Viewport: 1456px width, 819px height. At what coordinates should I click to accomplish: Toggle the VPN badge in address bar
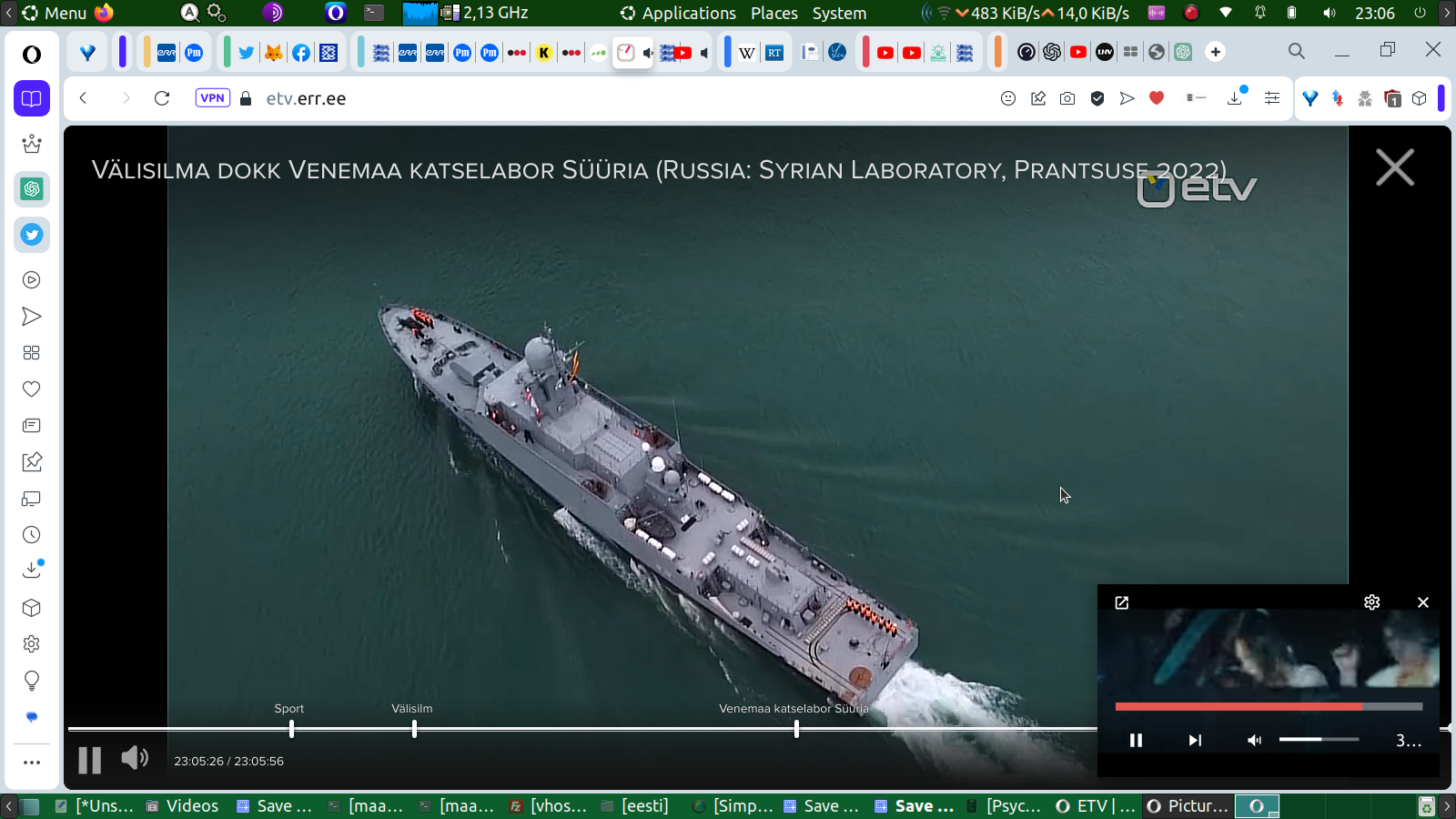click(x=212, y=98)
